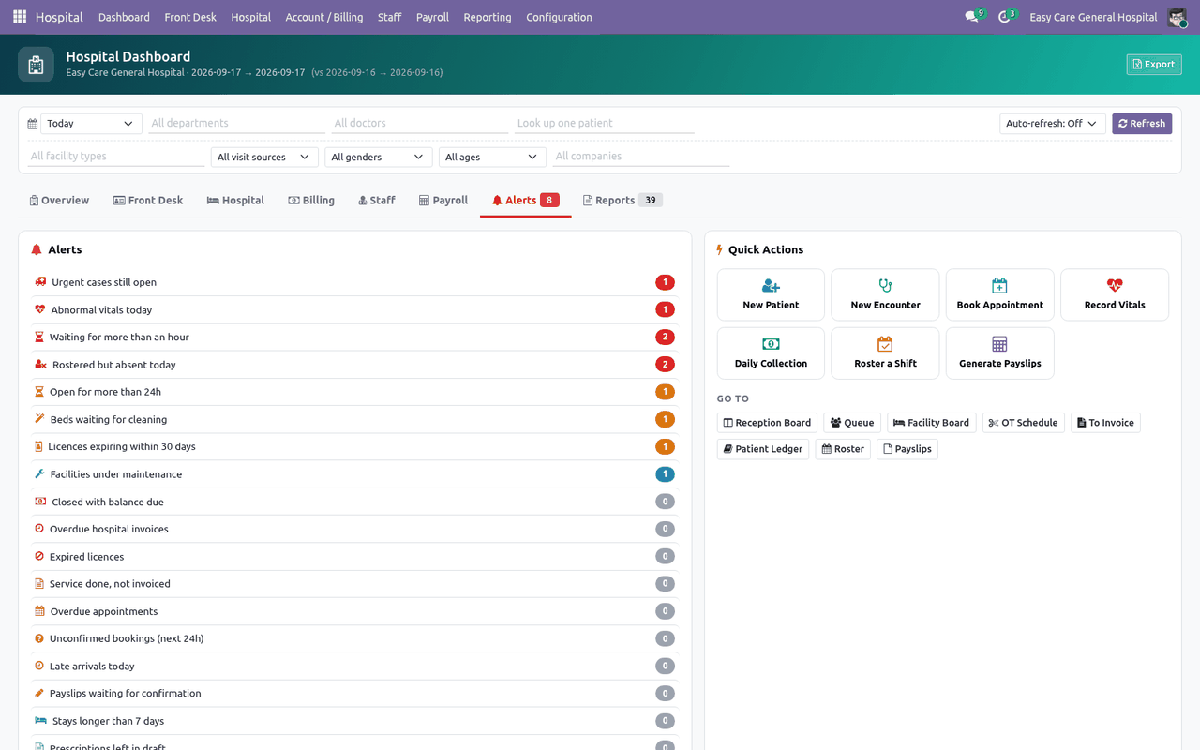The width and height of the screenshot is (1200, 750).
Task: Open the Open for more than 24h alert
Action: tap(355, 392)
